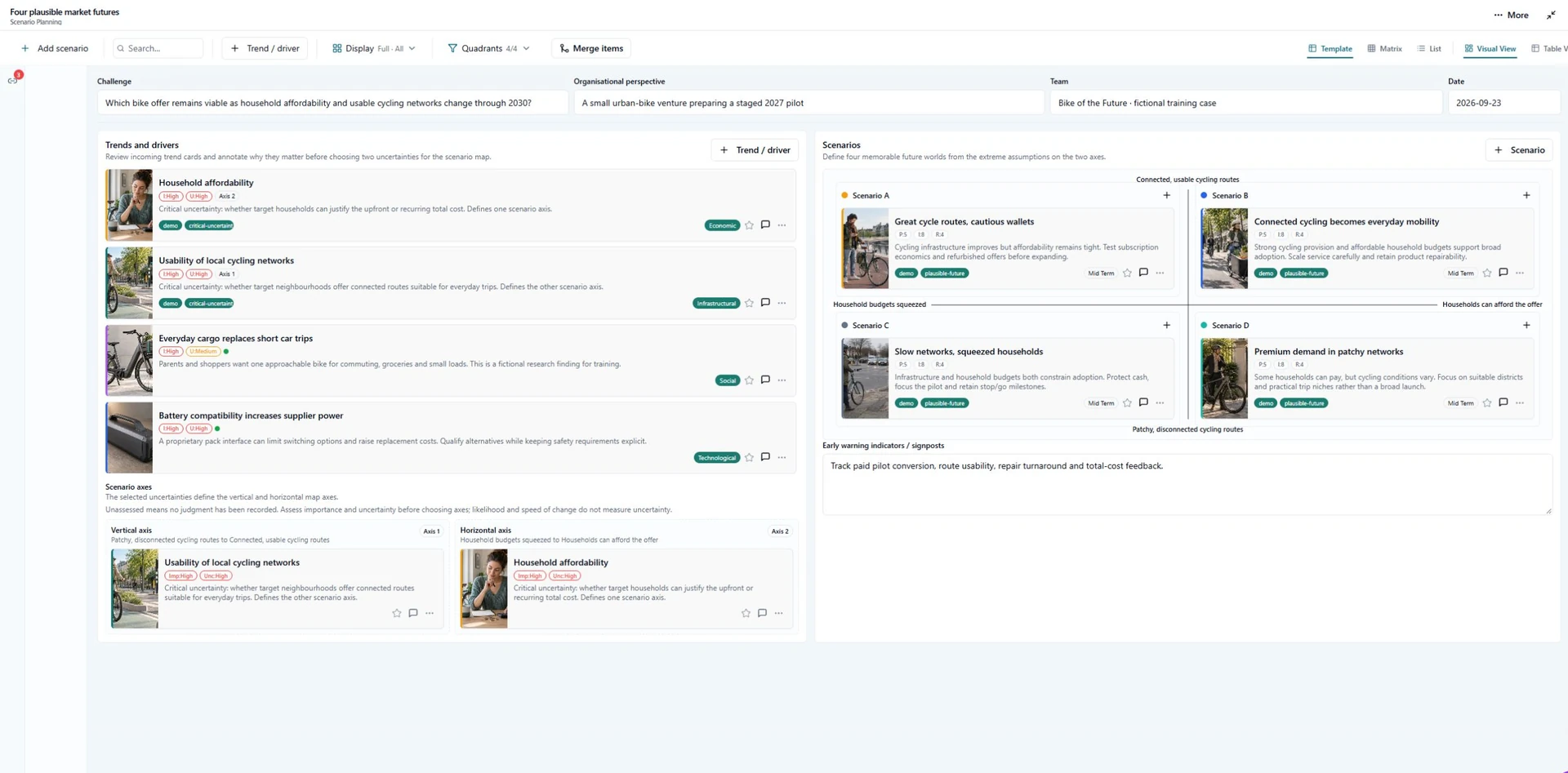Open more options for Slow networks, squeezed households
Viewport: 1568px width, 773px height.
(x=1160, y=403)
